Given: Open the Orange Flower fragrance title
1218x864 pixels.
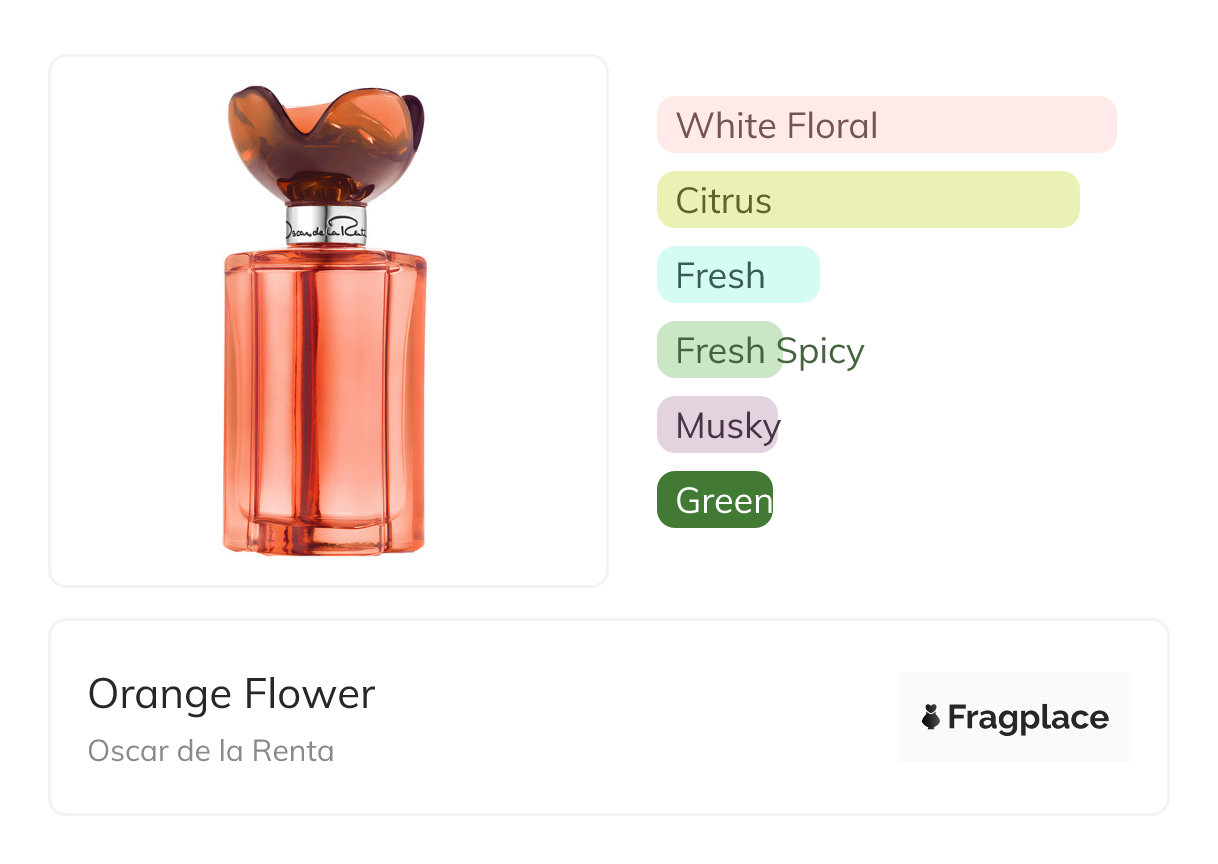Looking at the screenshot, I should coord(231,694).
